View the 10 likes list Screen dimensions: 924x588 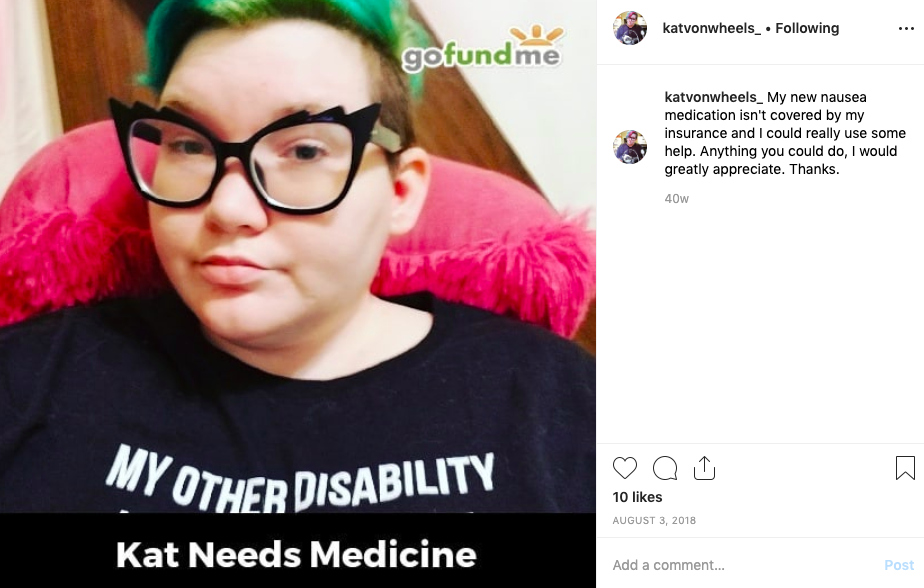point(637,497)
